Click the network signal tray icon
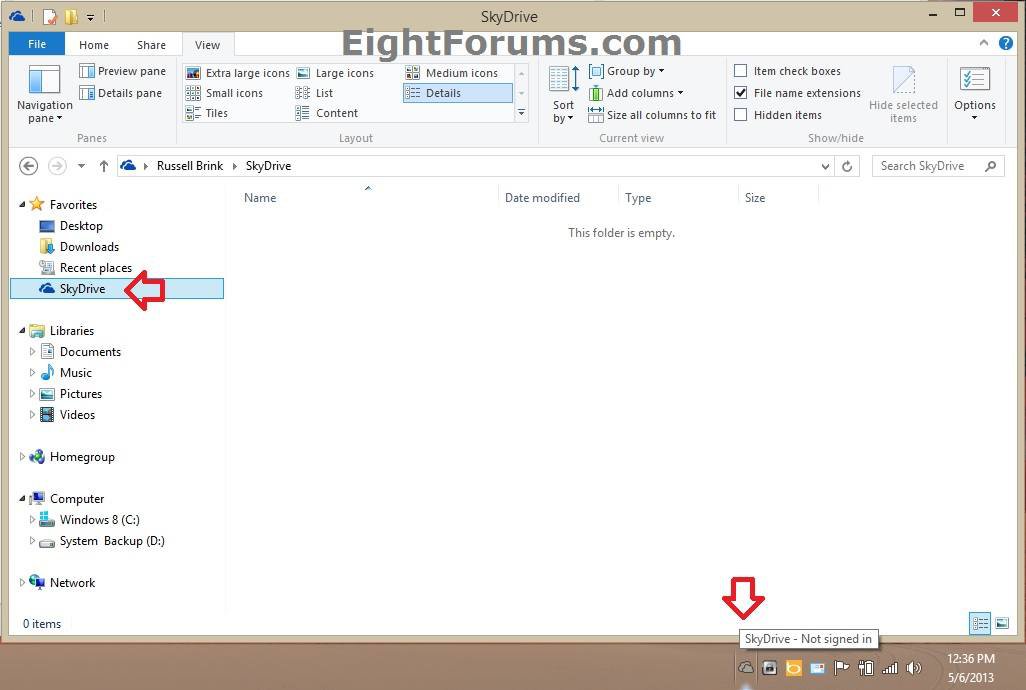 pos(890,668)
